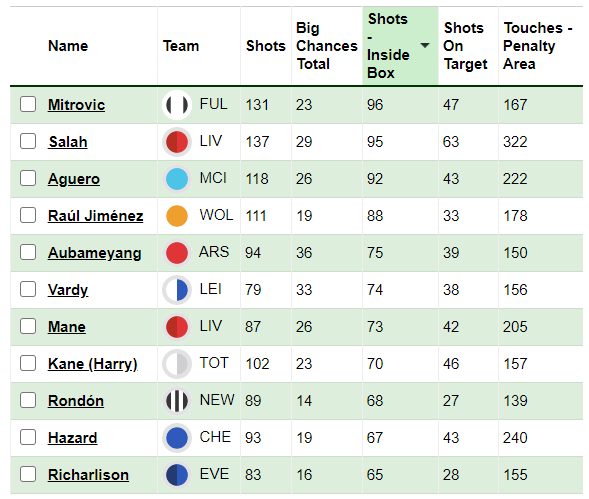Click Salah's shots value 137 cell
This screenshot has width=589, height=499.
pos(257,142)
